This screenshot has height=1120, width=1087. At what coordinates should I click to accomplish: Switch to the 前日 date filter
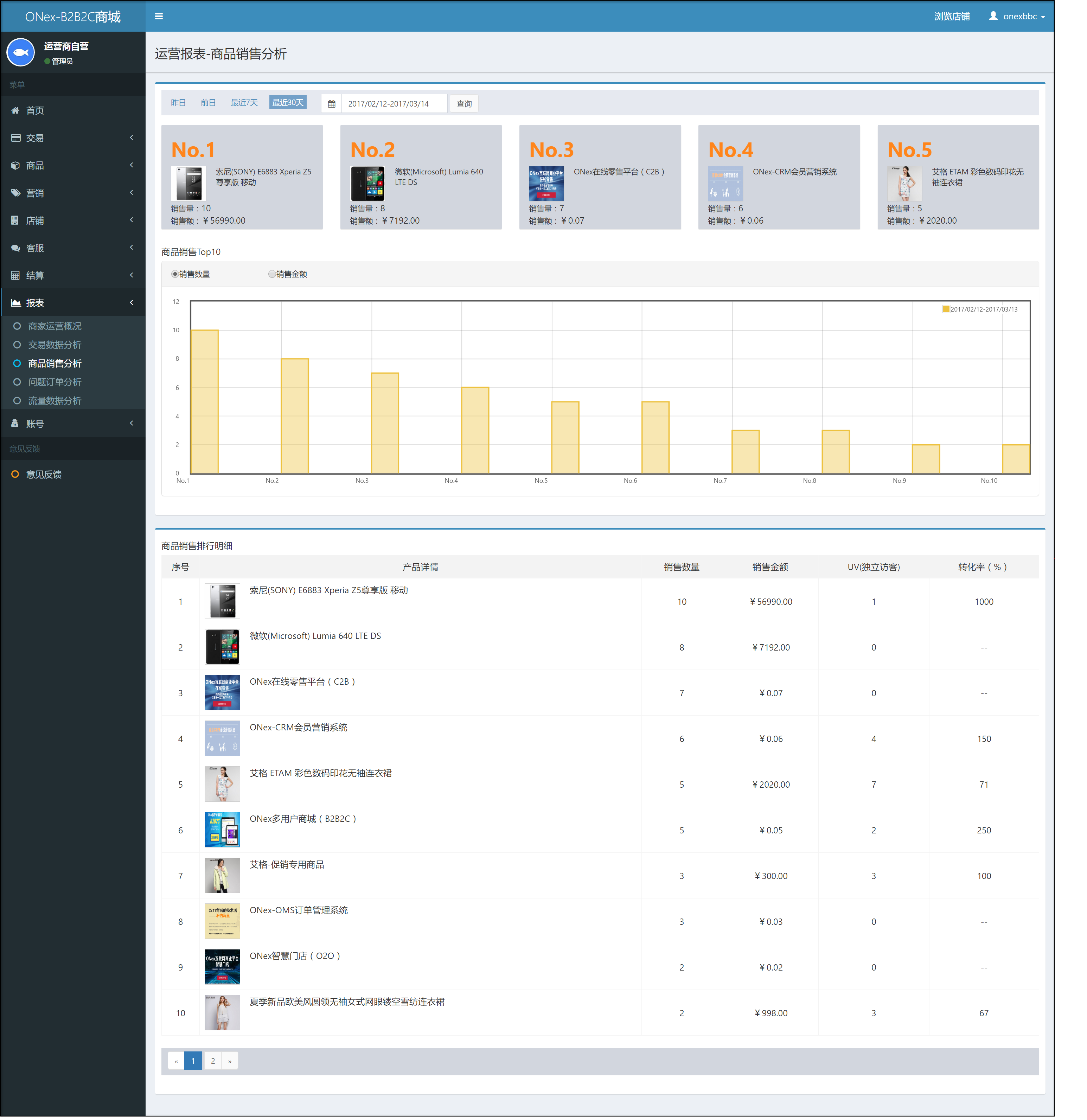click(208, 103)
